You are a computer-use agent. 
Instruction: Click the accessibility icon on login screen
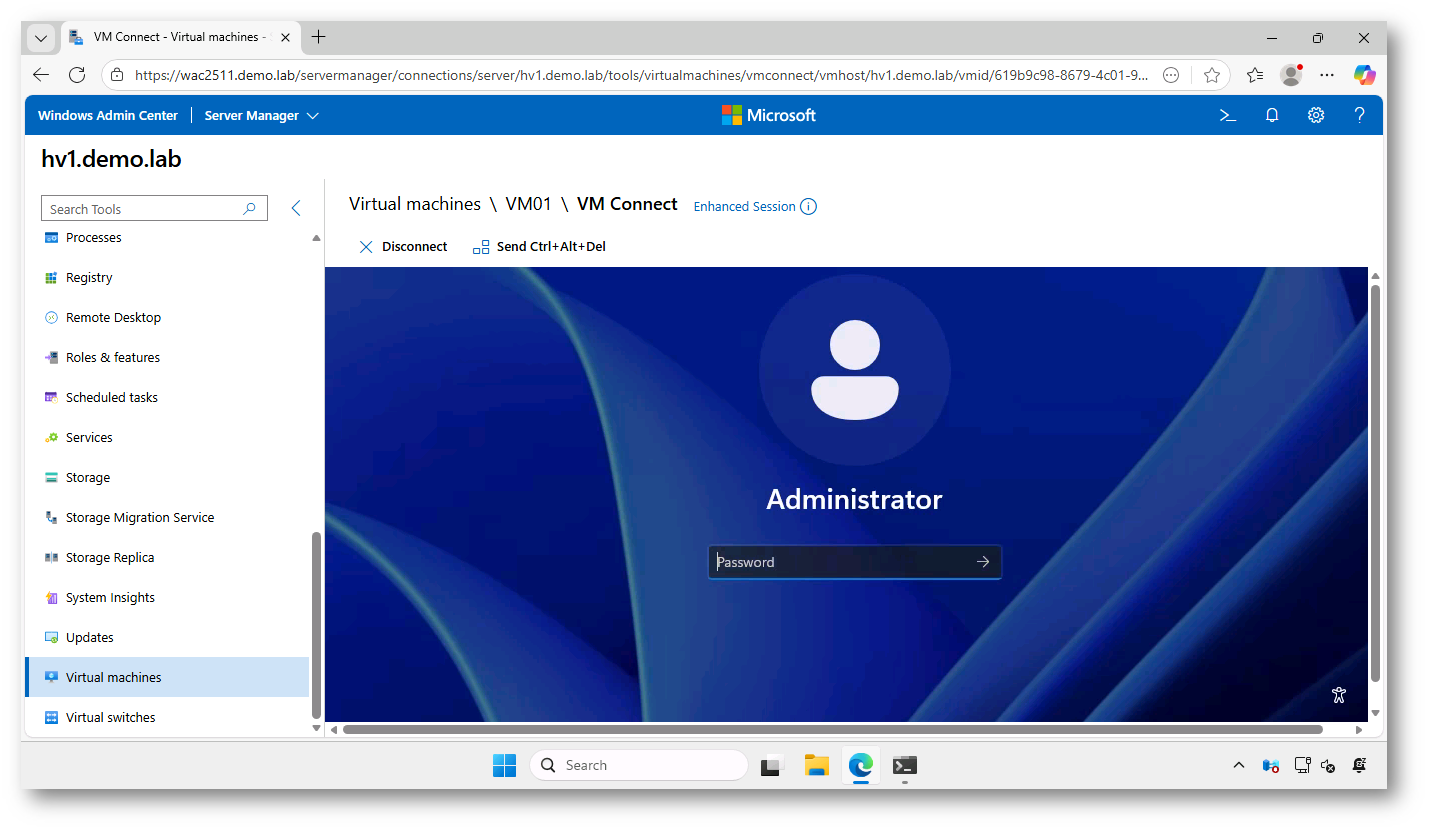(x=1340, y=695)
